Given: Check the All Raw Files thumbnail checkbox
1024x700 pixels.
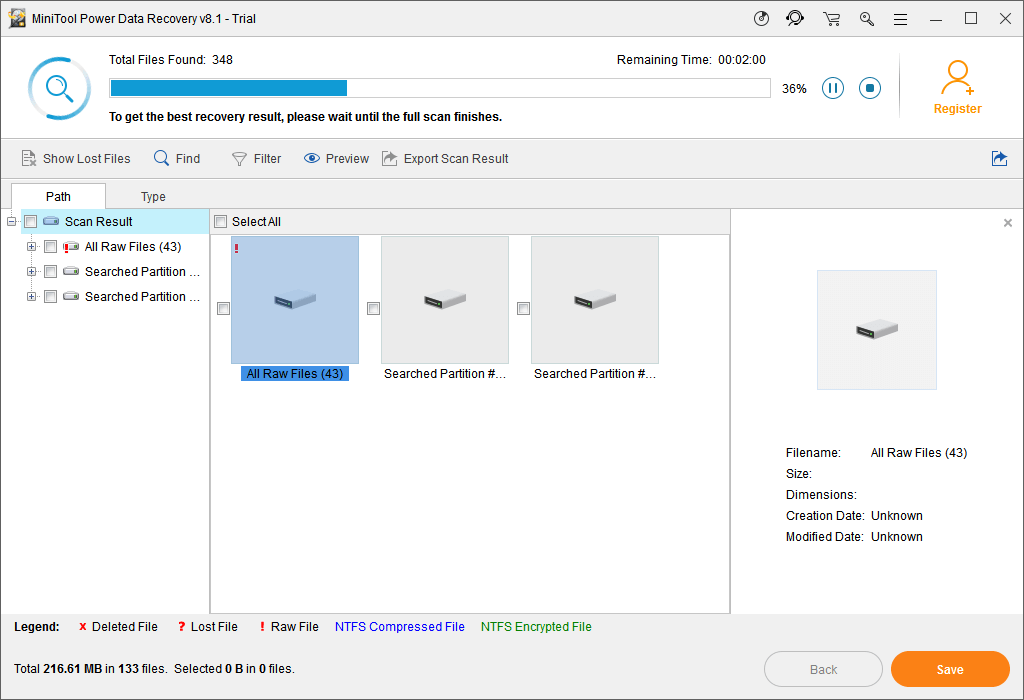Looking at the screenshot, I should tap(223, 308).
